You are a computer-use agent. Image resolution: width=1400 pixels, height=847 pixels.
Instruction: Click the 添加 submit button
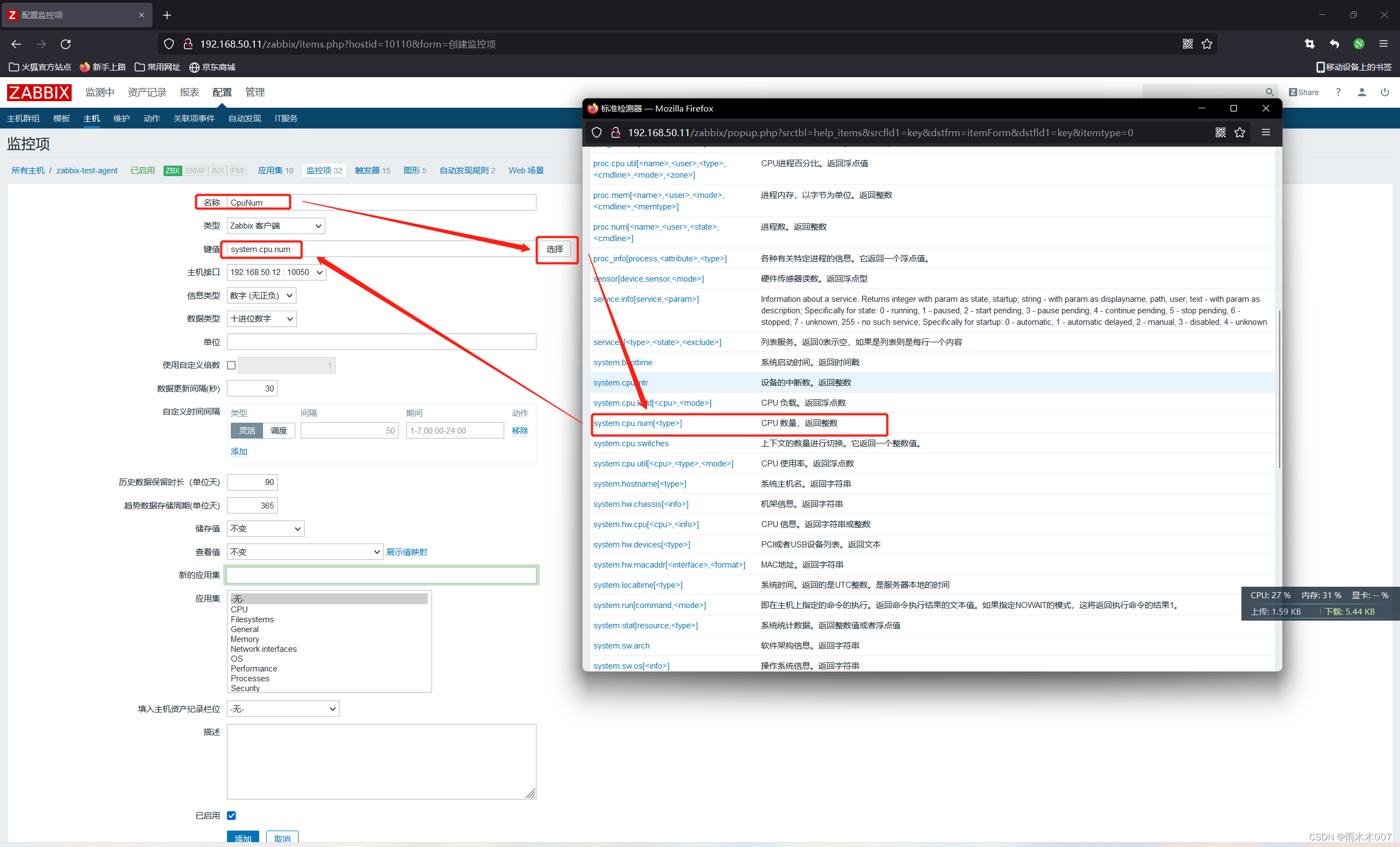(243, 838)
